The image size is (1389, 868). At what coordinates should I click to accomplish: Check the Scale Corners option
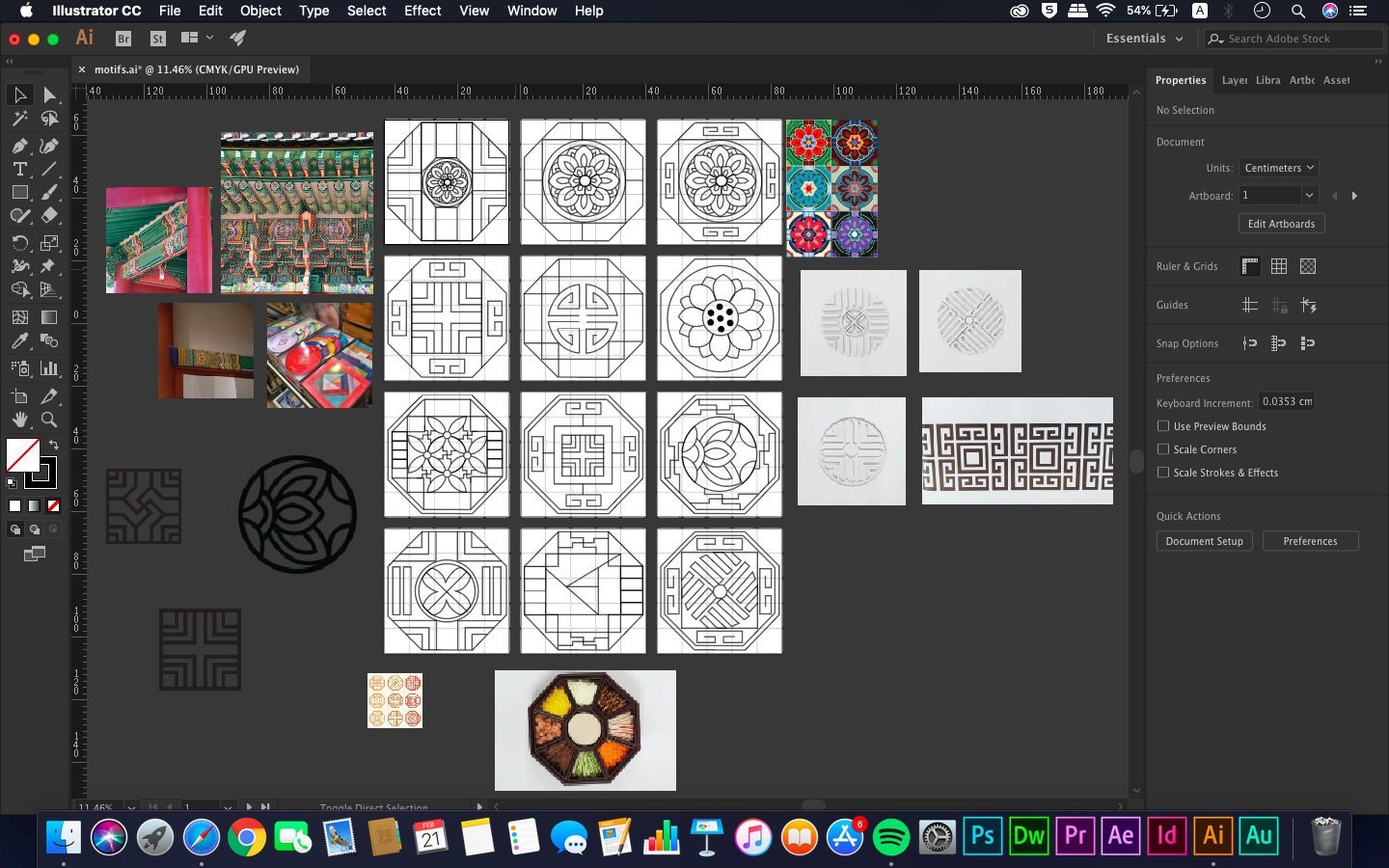tap(1163, 449)
